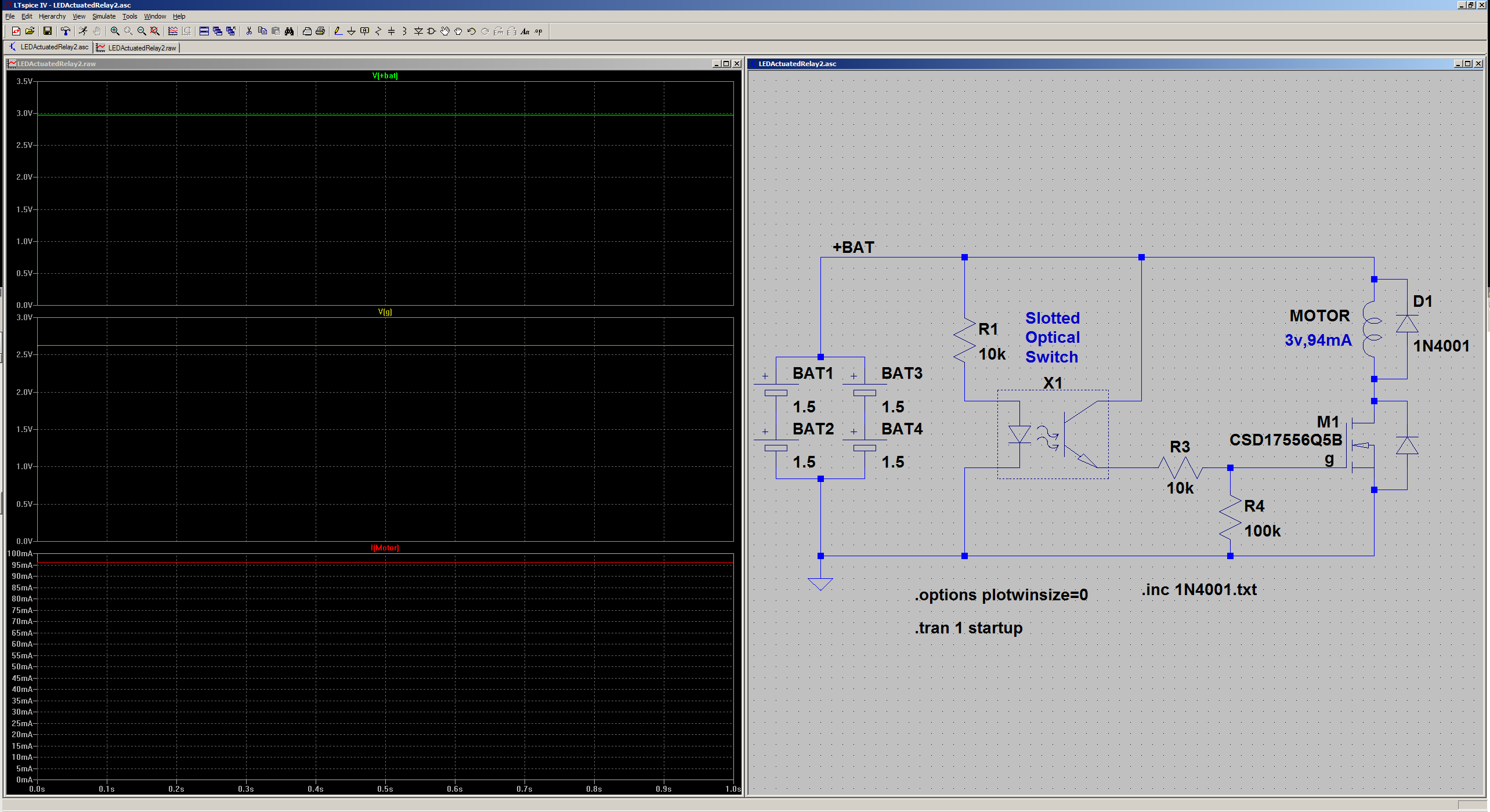Run the simulation with the running man icon

[x=84, y=31]
